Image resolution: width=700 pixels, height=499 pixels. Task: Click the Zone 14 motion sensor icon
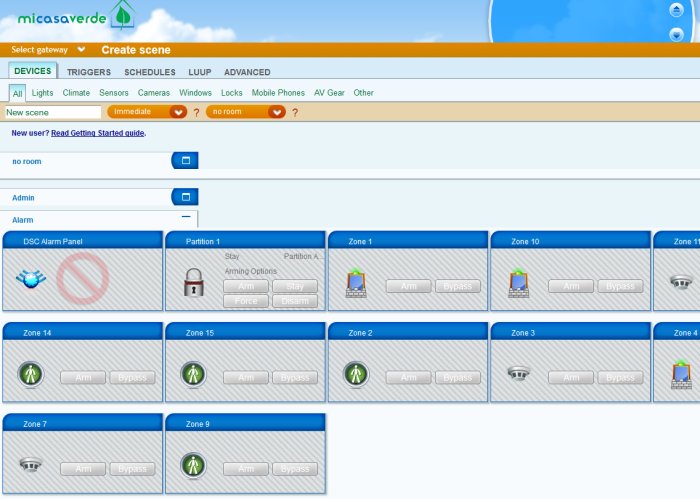pos(31,374)
